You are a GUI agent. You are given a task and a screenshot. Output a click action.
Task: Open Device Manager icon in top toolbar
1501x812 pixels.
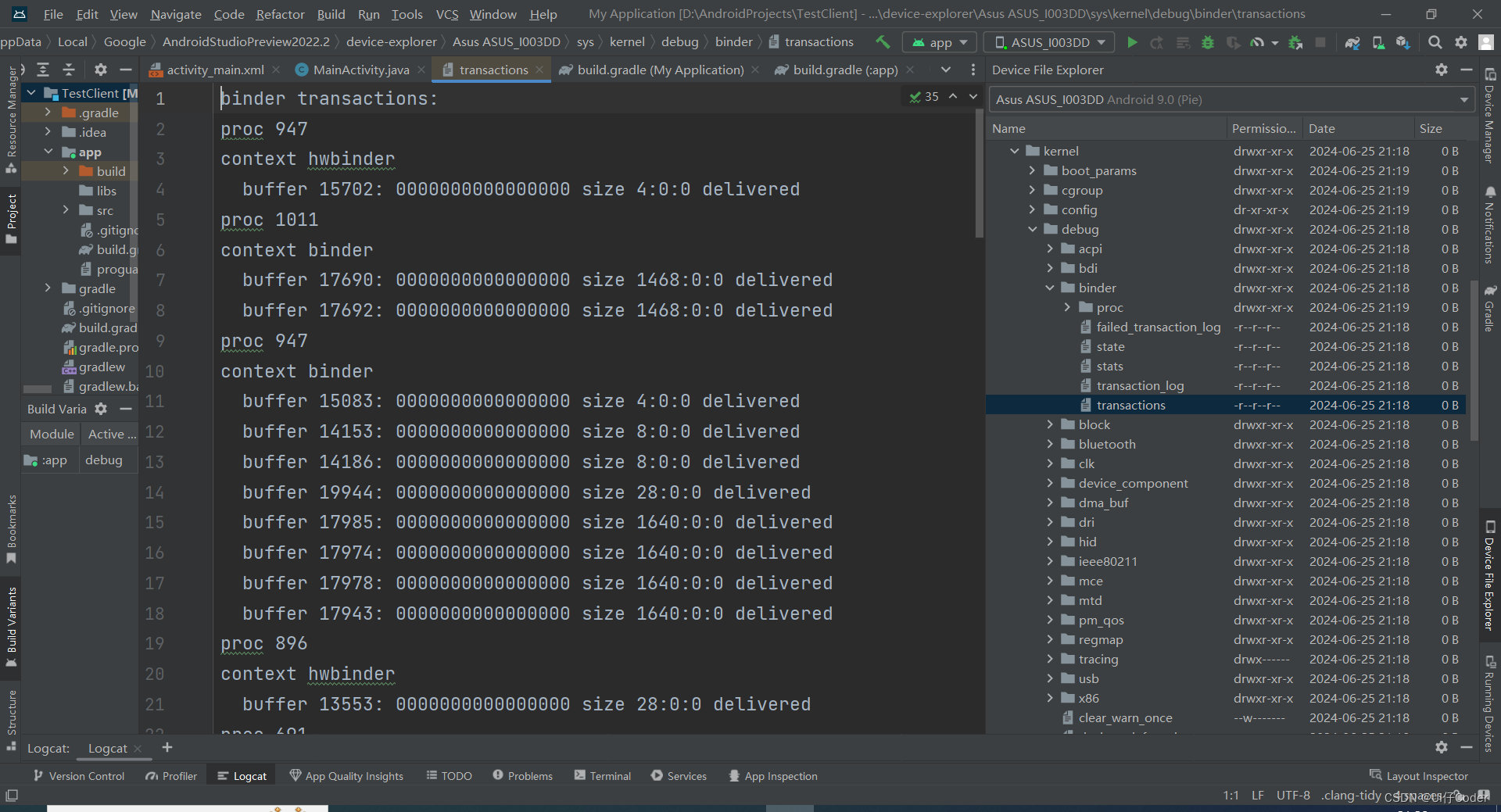pos(1378,42)
